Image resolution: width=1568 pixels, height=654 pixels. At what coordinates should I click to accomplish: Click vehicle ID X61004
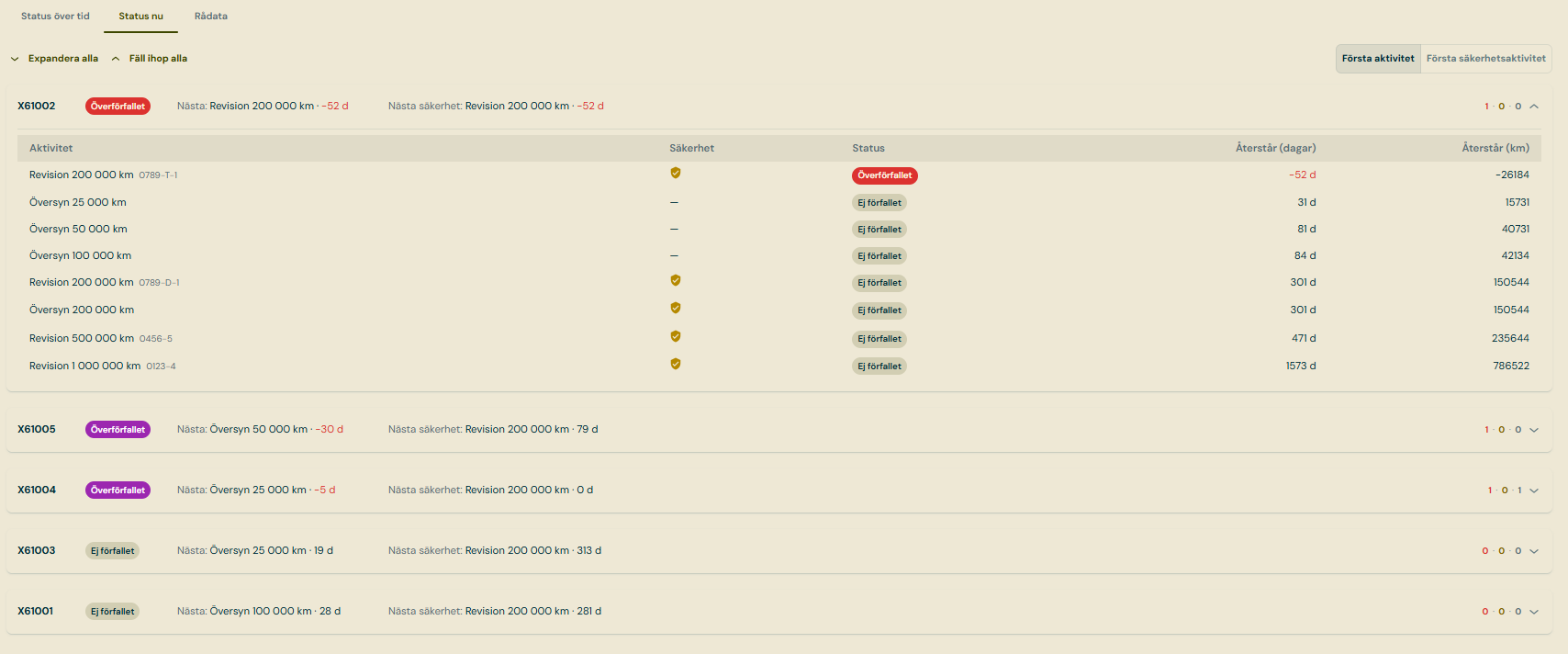pyautogui.click(x=37, y=490)
